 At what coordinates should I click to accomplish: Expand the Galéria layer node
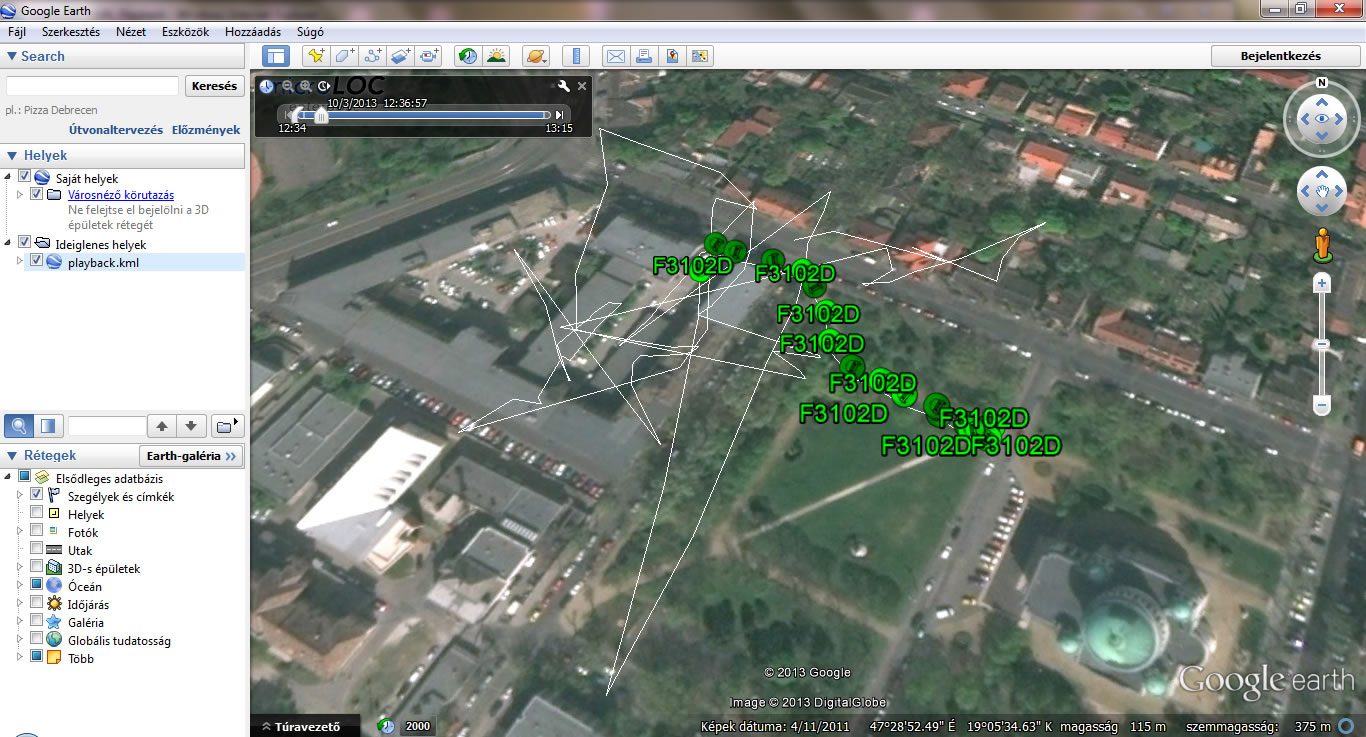click(20, 621)
